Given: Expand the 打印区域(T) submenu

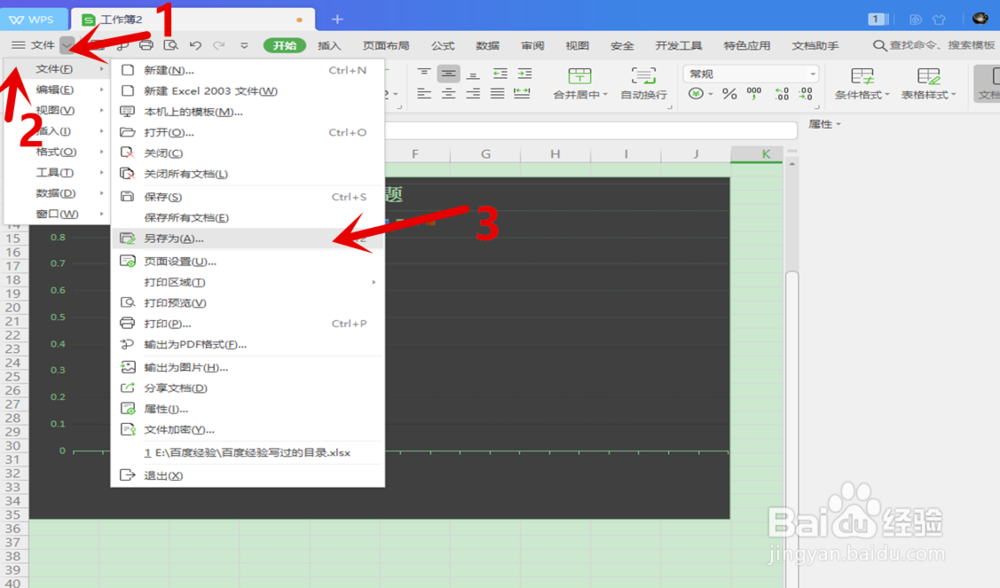Looking at the screenshot, I should (247, 282).
